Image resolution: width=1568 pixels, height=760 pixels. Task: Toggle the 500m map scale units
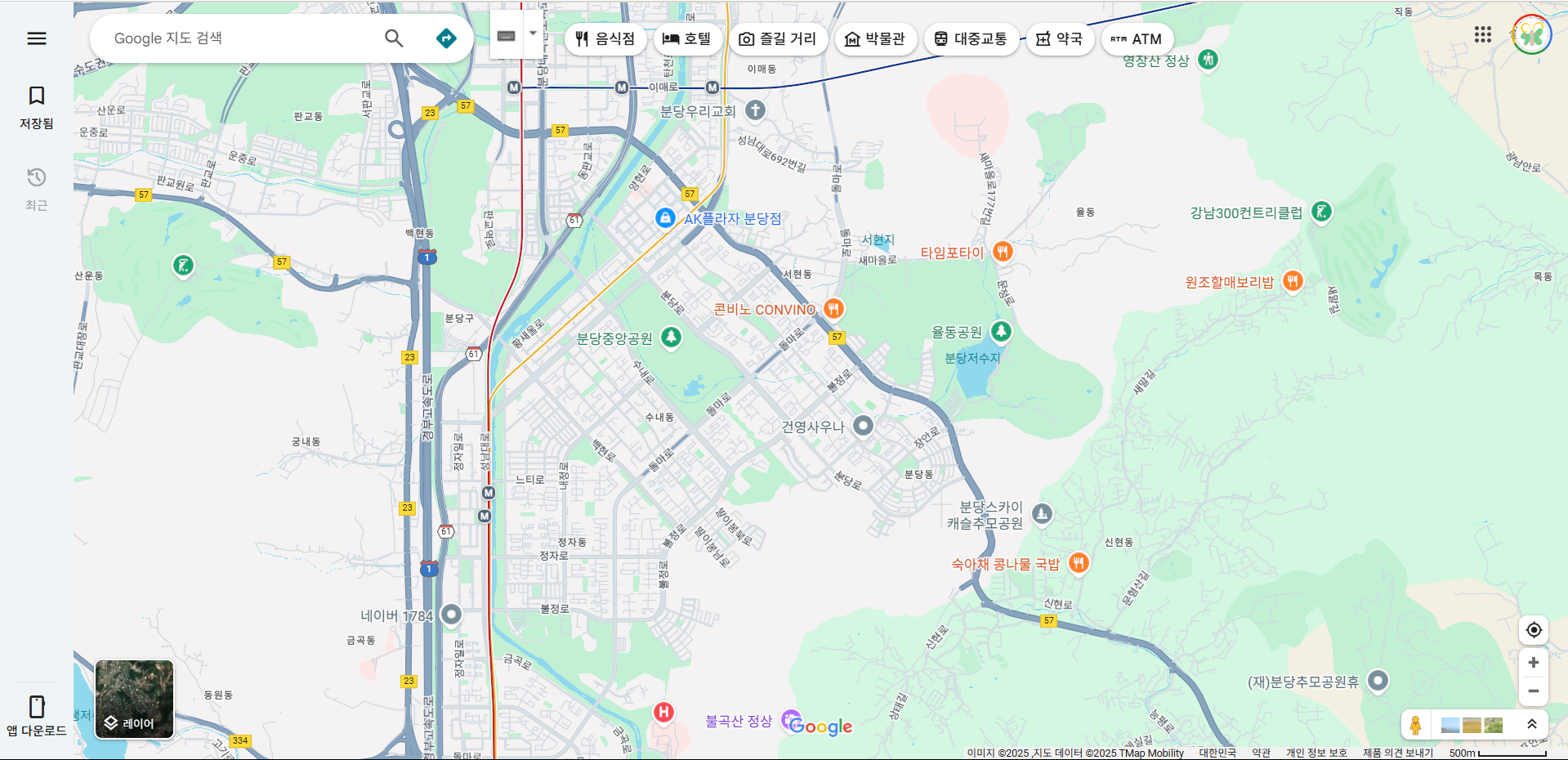1498,753
